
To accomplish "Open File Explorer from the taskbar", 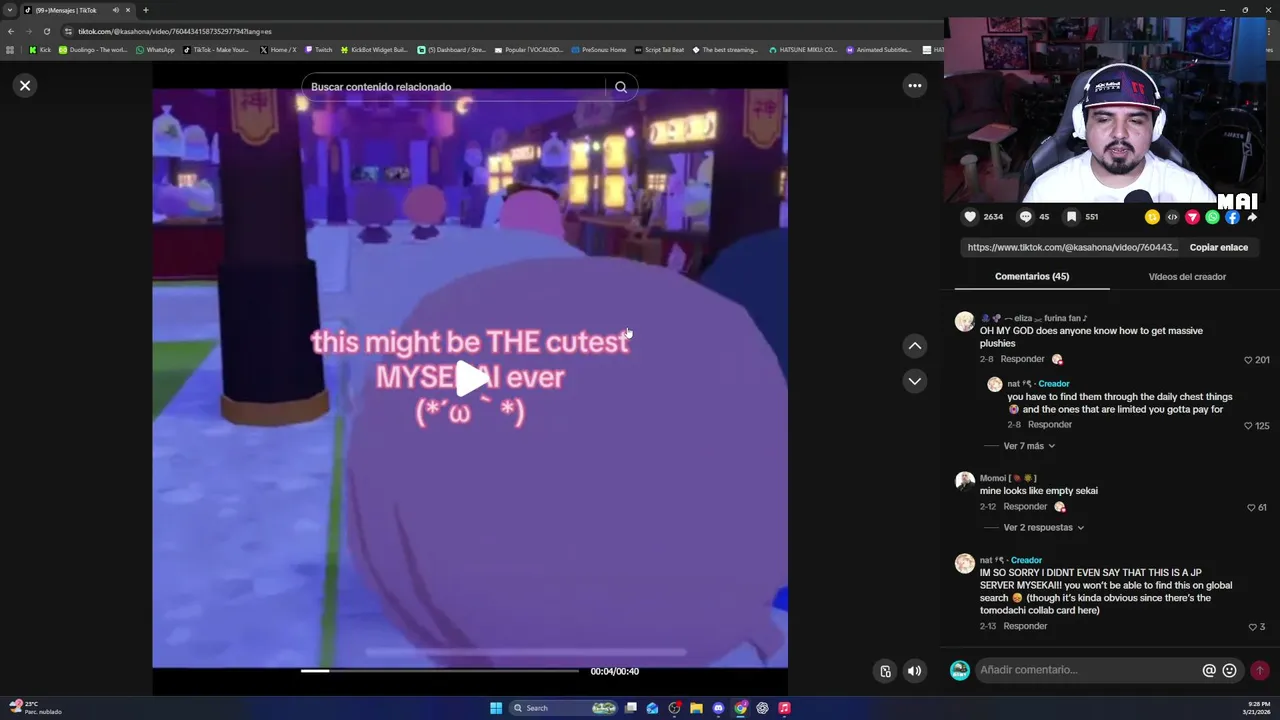I will tap(696, 708).
